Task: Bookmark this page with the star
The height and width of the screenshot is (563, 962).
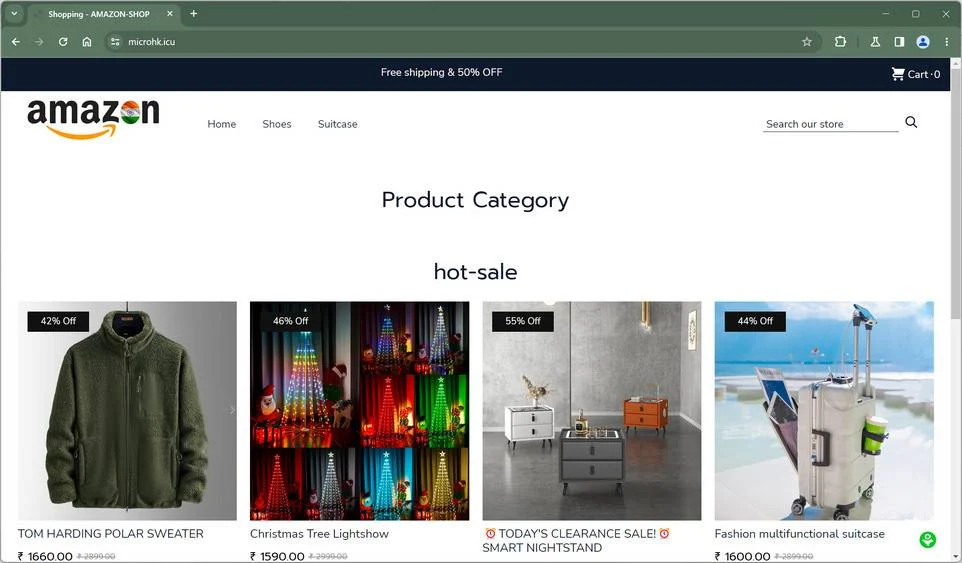Action: 807,42
